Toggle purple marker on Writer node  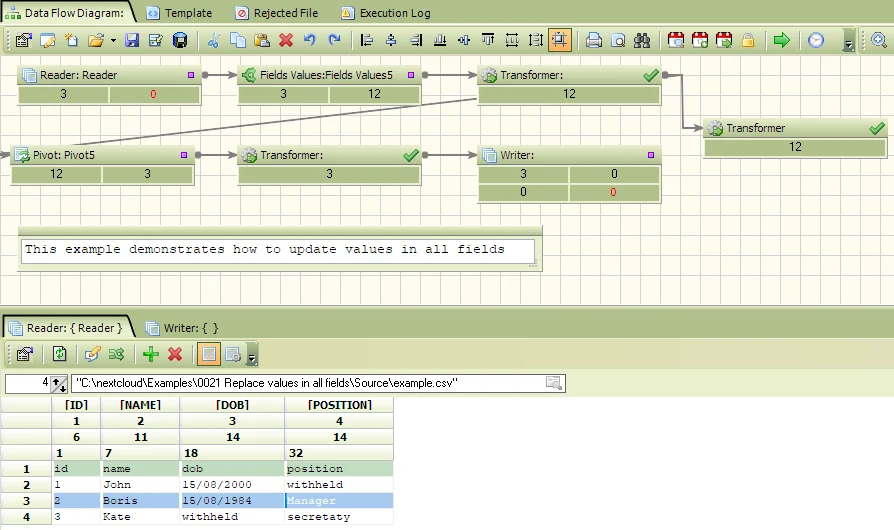pos(651,154)
